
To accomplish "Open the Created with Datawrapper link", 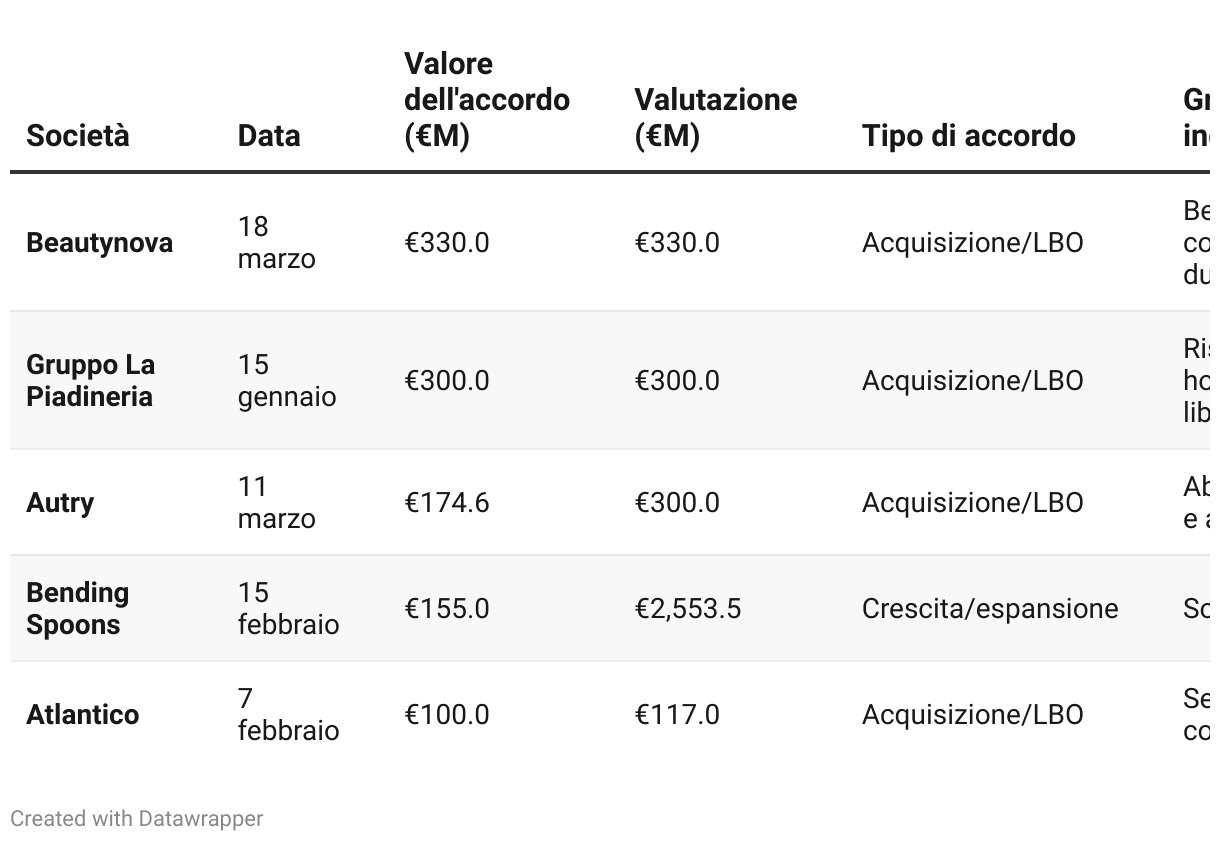I will coord(137,819).
